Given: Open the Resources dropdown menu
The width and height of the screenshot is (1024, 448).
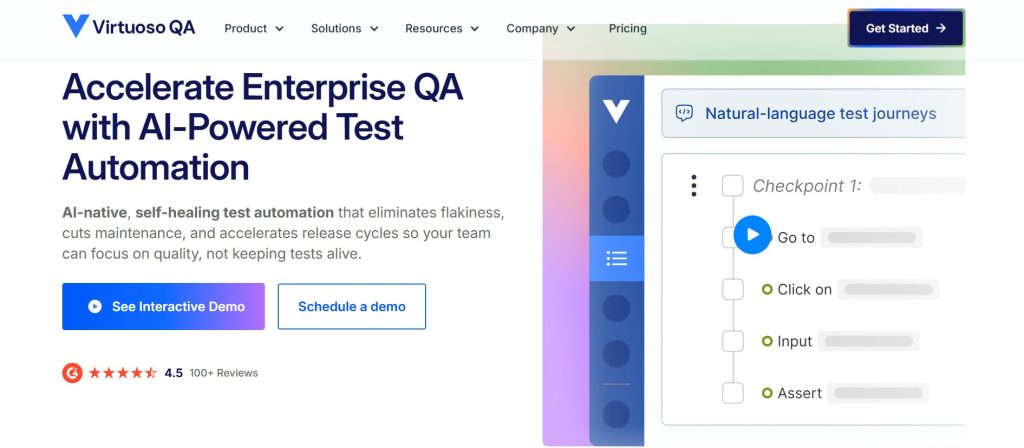Looking at the screenshot, I should point(442,29).
